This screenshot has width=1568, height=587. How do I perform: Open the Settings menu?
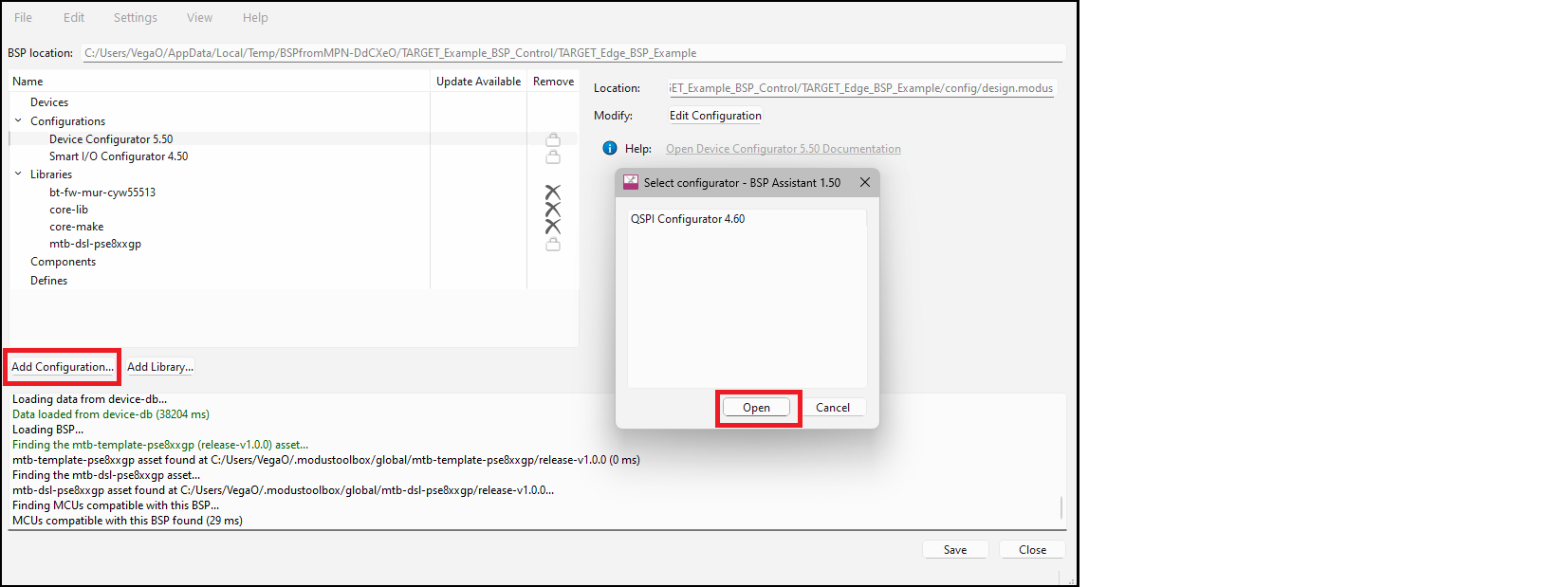(x=136, y=18)
